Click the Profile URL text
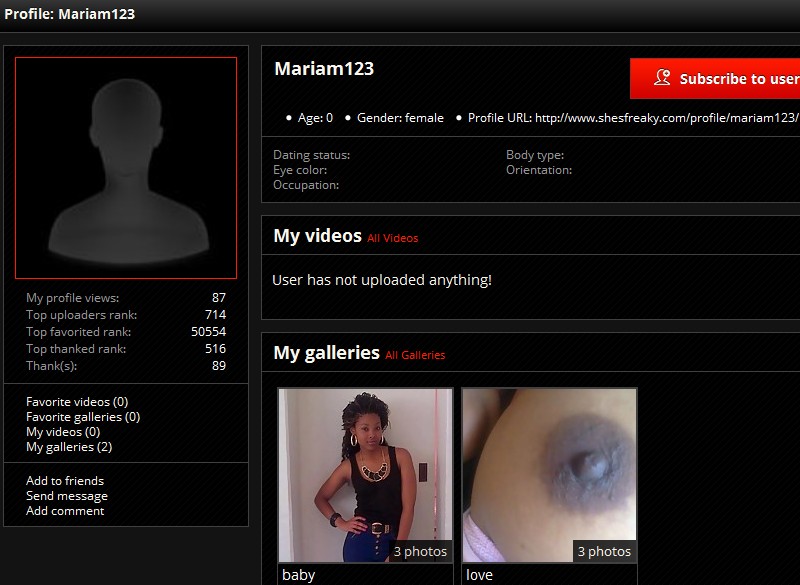The width and height of the screenshot is (800, 585). point(633,118)
